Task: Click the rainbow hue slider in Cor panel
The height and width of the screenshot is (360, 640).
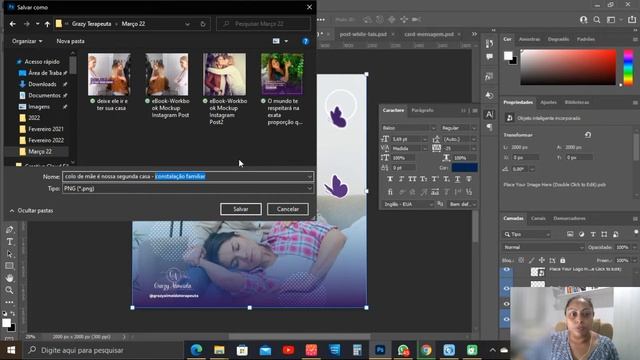Action: pyautogui.click(x=629, y=67)
